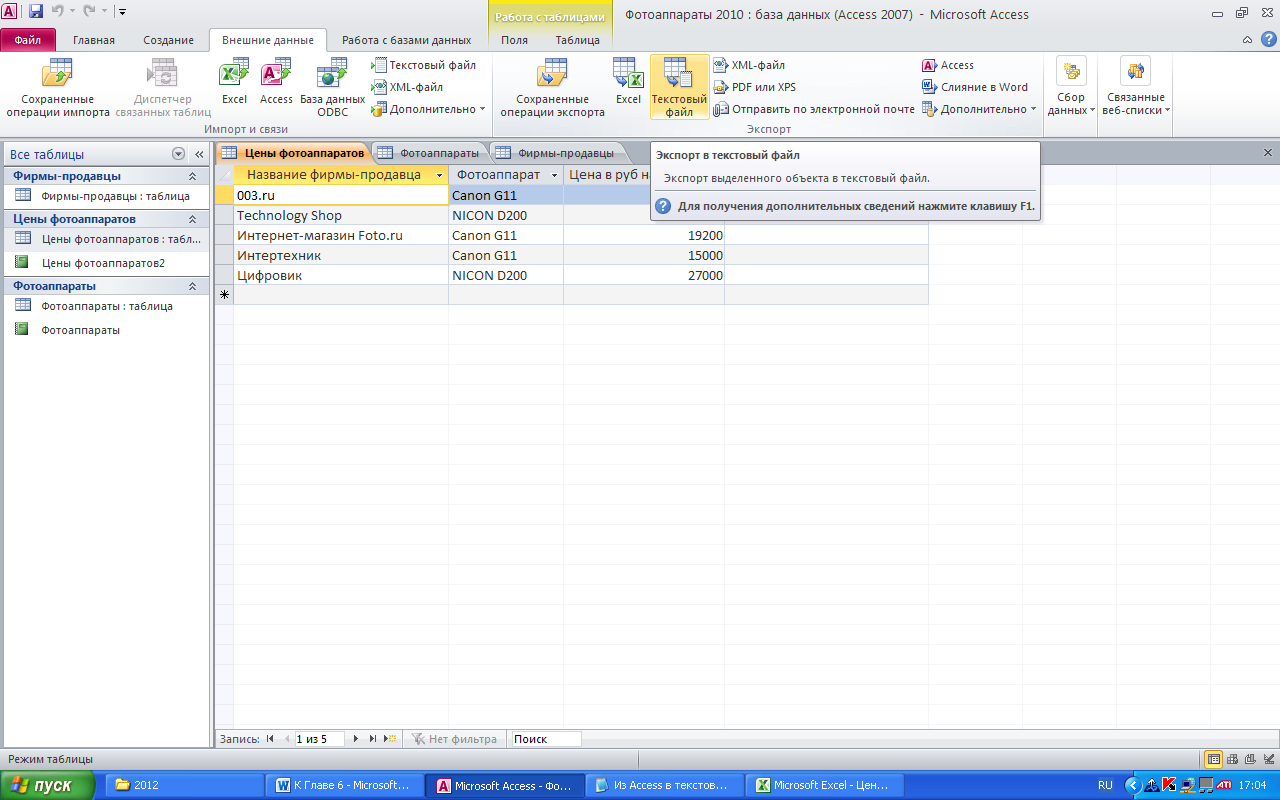Open Название фирмы-продавца column filter arrow
The width and height of the screenshot is (1280, 800).
[x=440, y=175]
